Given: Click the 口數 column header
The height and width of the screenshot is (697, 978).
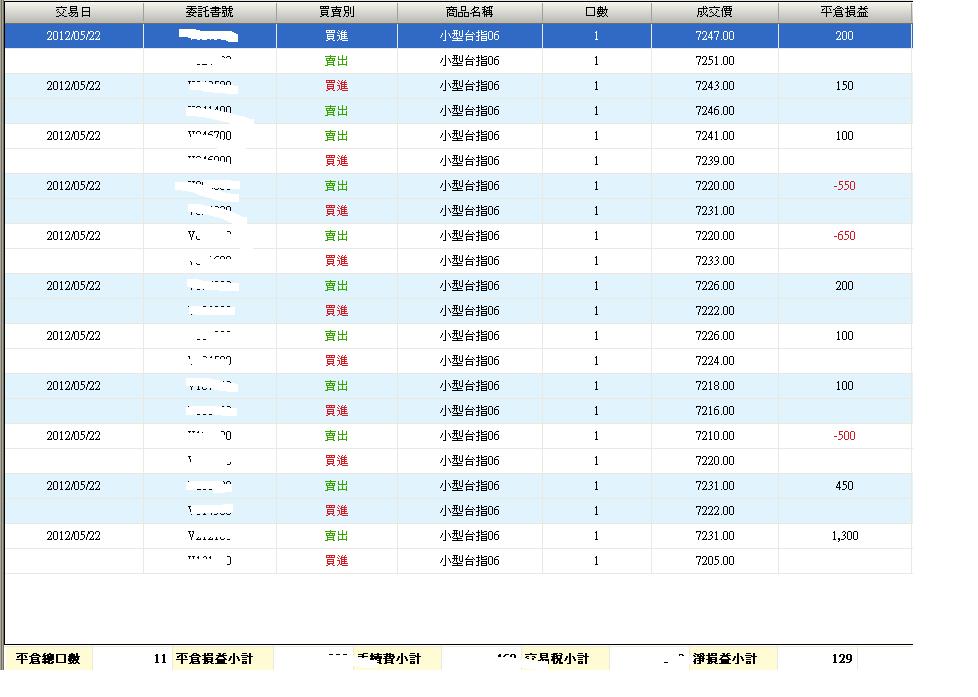Looking at the screenshot, I should click(x=597, y=12).
